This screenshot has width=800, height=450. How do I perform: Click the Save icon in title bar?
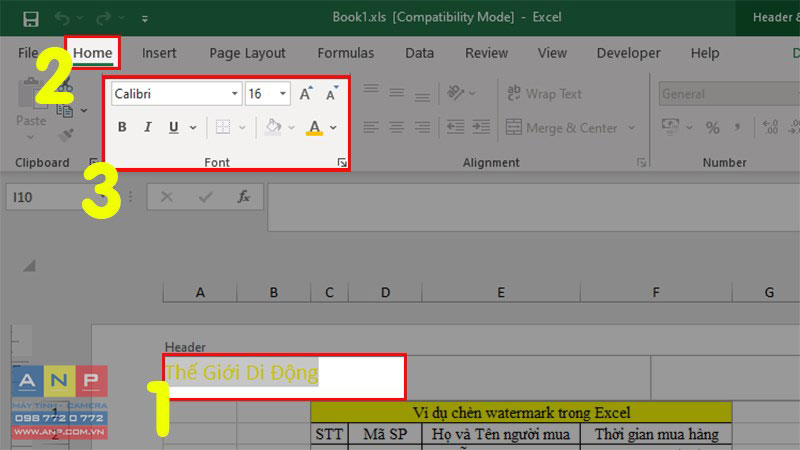[x=31, y=19]
